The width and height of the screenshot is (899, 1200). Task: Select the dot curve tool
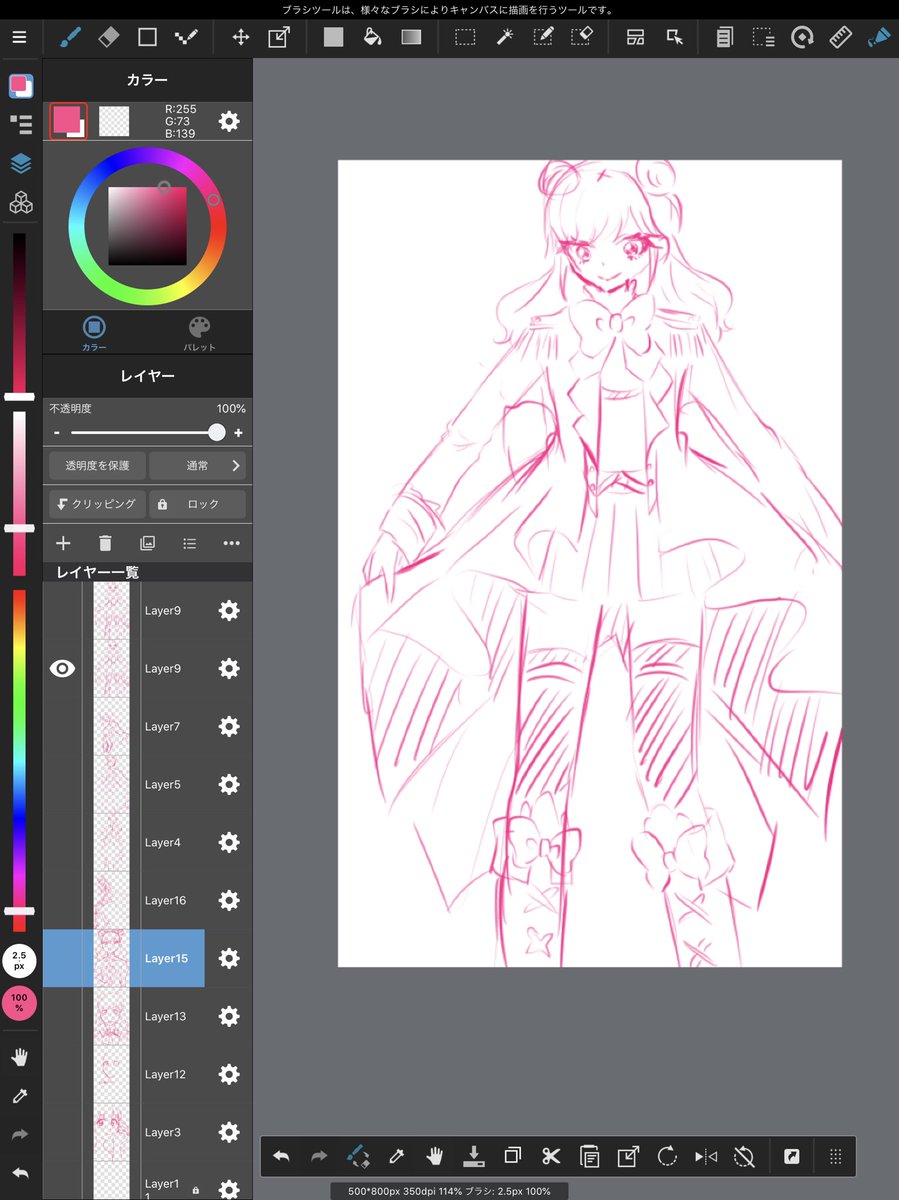[x=186, y=37]
